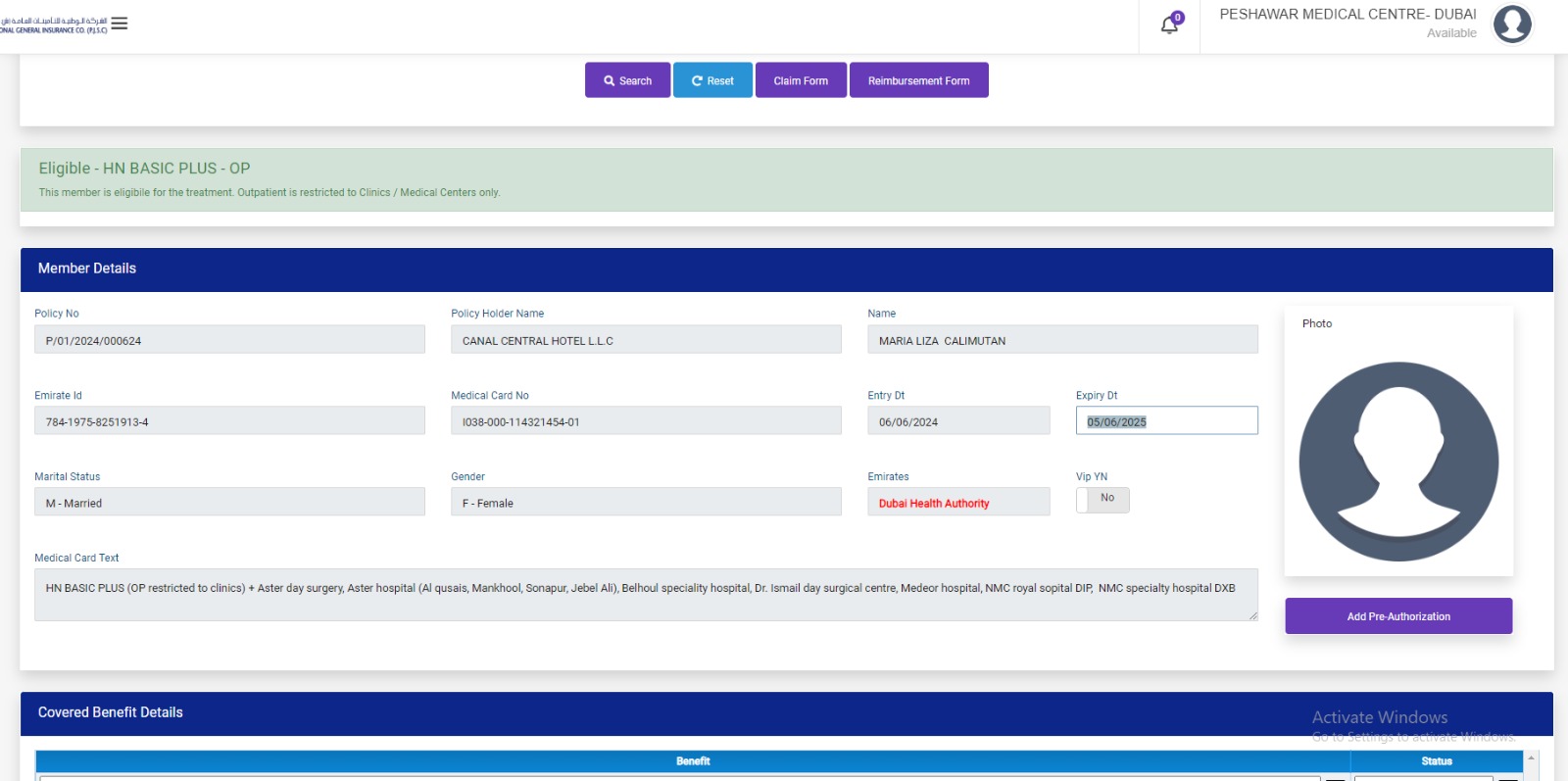Screen dimensions: 1568x781
Task: Click the Medical Card No field
Action: 645,421
